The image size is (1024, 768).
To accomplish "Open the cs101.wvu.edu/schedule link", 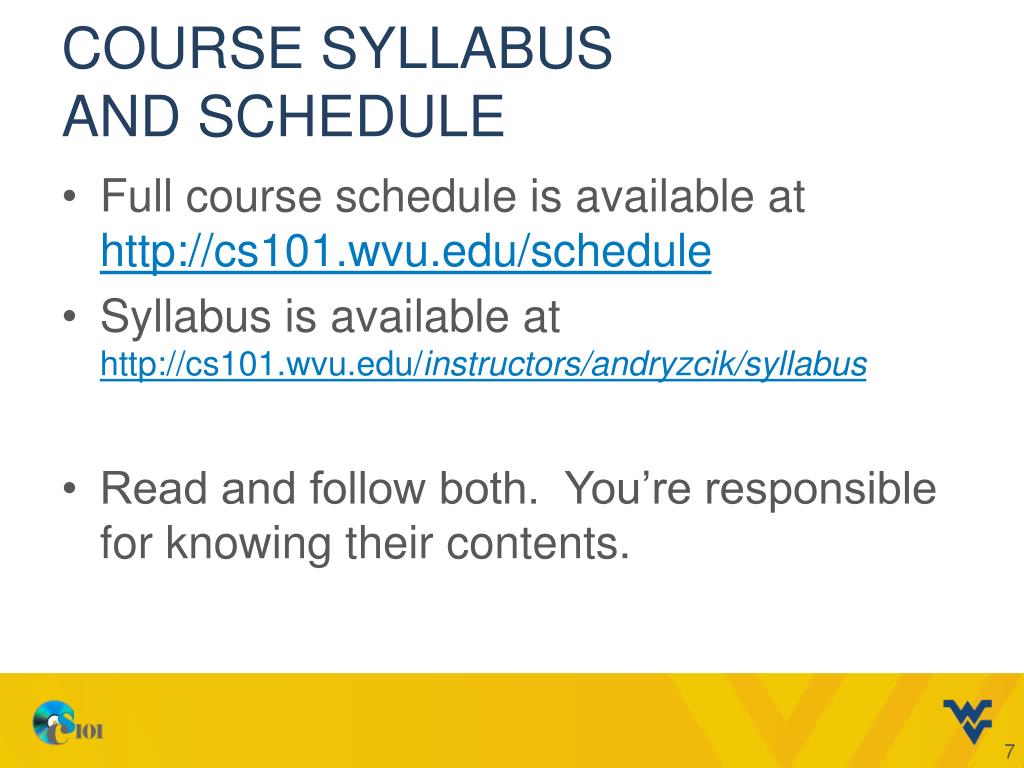I will [x=406, y=251].
